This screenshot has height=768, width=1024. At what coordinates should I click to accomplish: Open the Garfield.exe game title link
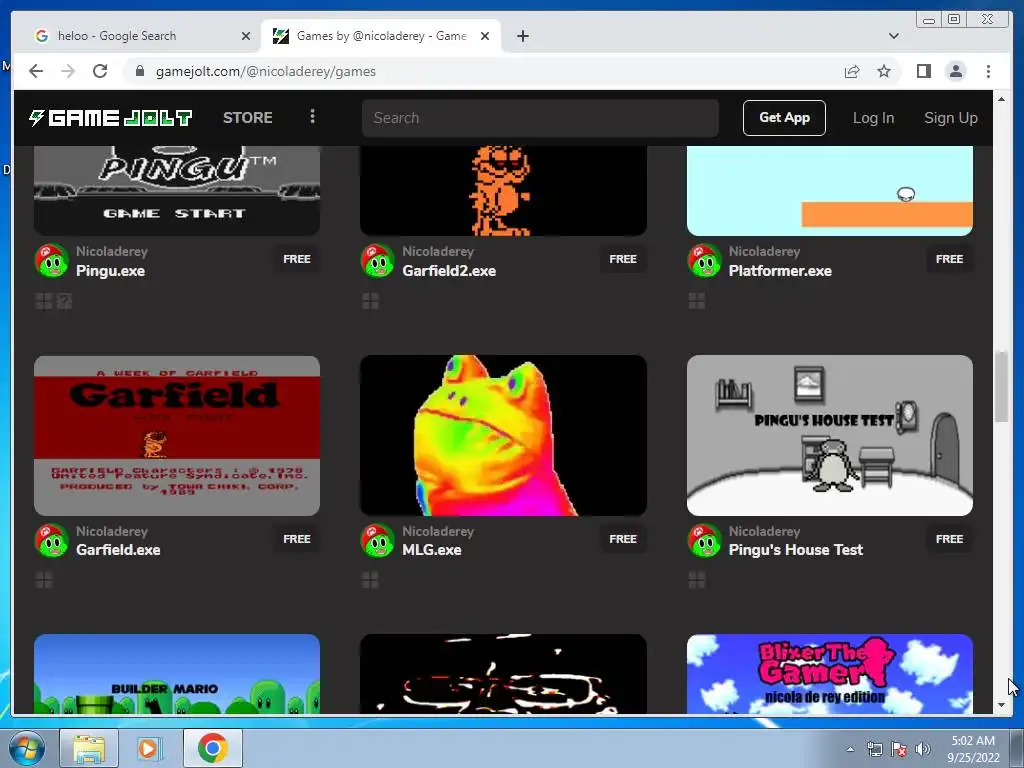pos(118,550)
